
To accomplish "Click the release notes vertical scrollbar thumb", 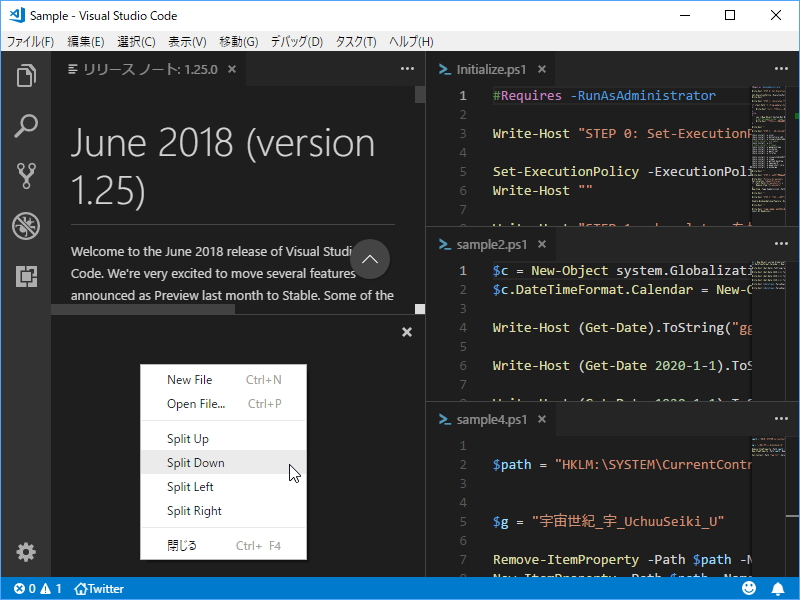I will tap(420, 94).
